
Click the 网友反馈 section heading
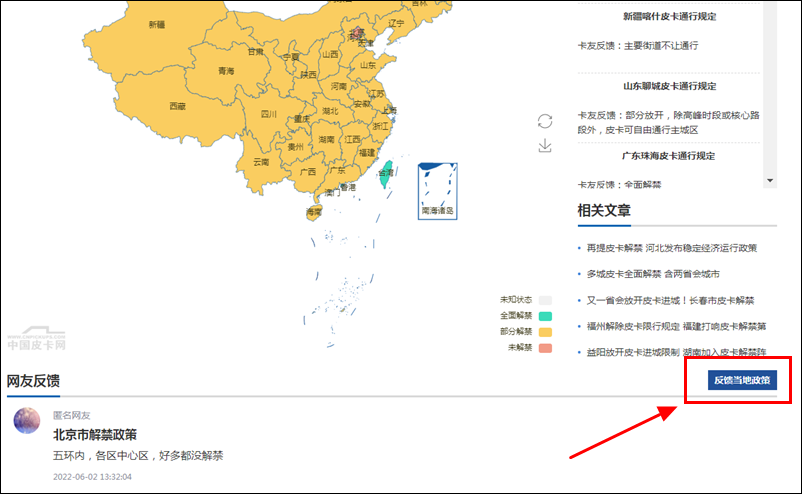tap(33, 380)
